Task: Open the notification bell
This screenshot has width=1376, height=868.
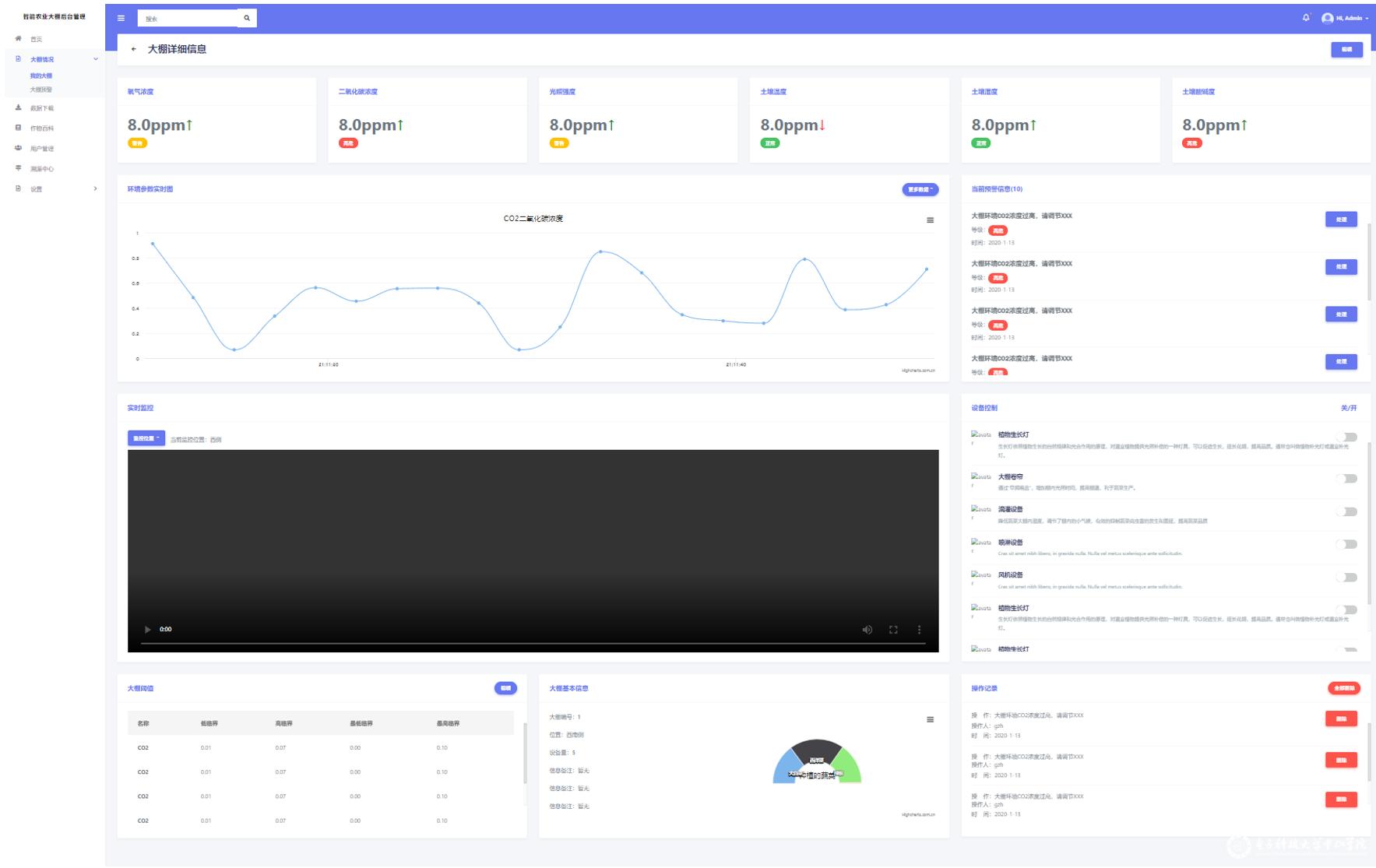Action: 1306,17
